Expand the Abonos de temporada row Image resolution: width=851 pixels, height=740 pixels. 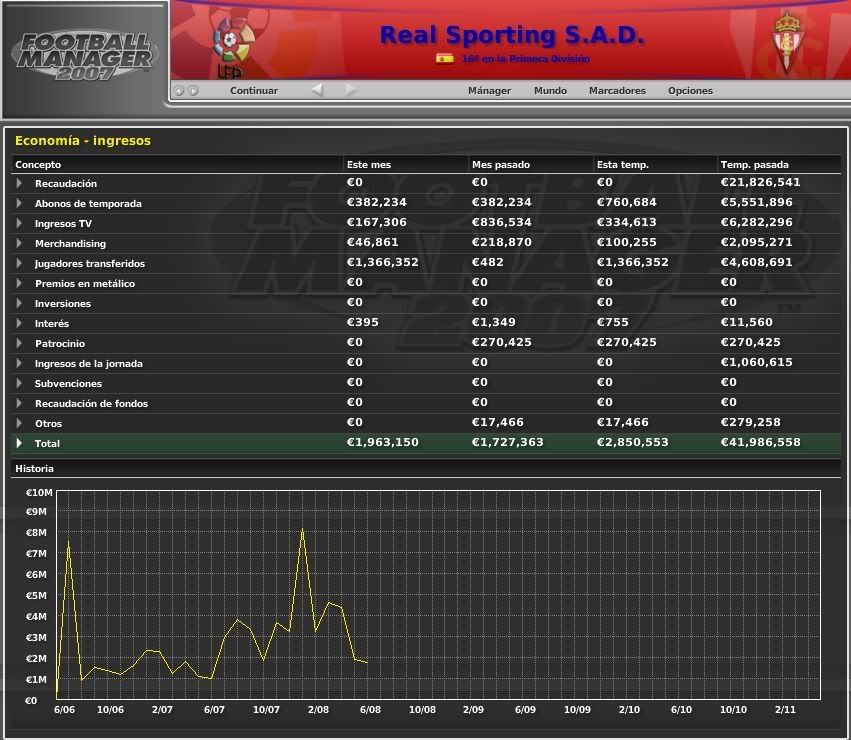(20, 204)
